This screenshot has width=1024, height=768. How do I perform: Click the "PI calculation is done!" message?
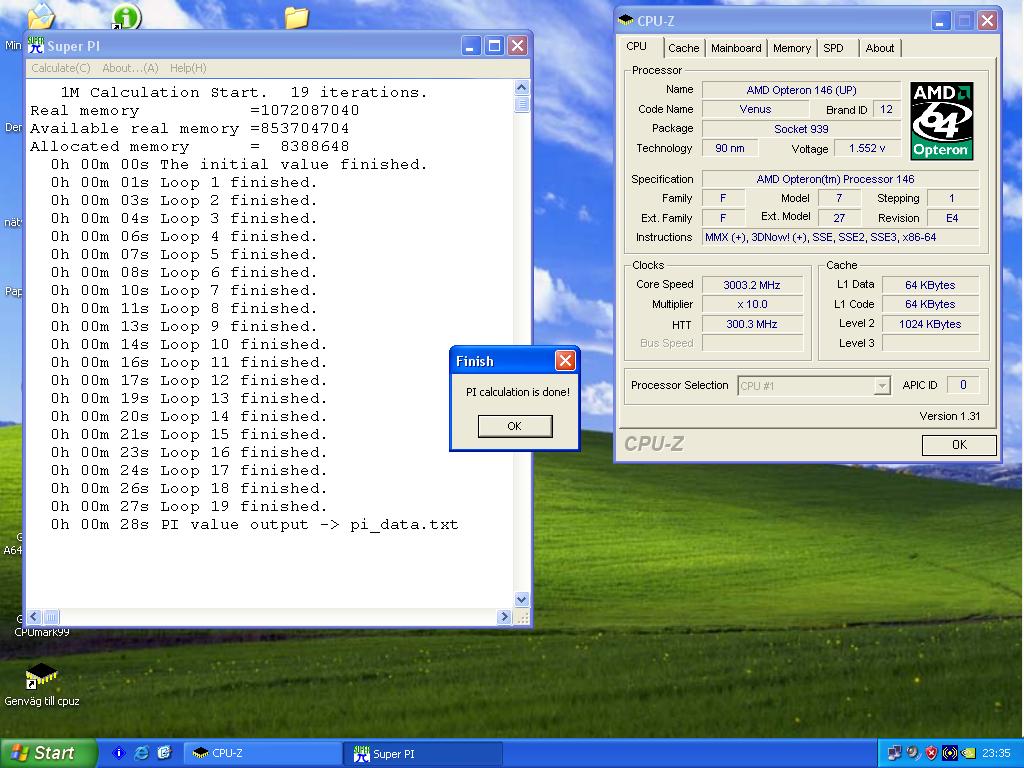tap(518, 392)
